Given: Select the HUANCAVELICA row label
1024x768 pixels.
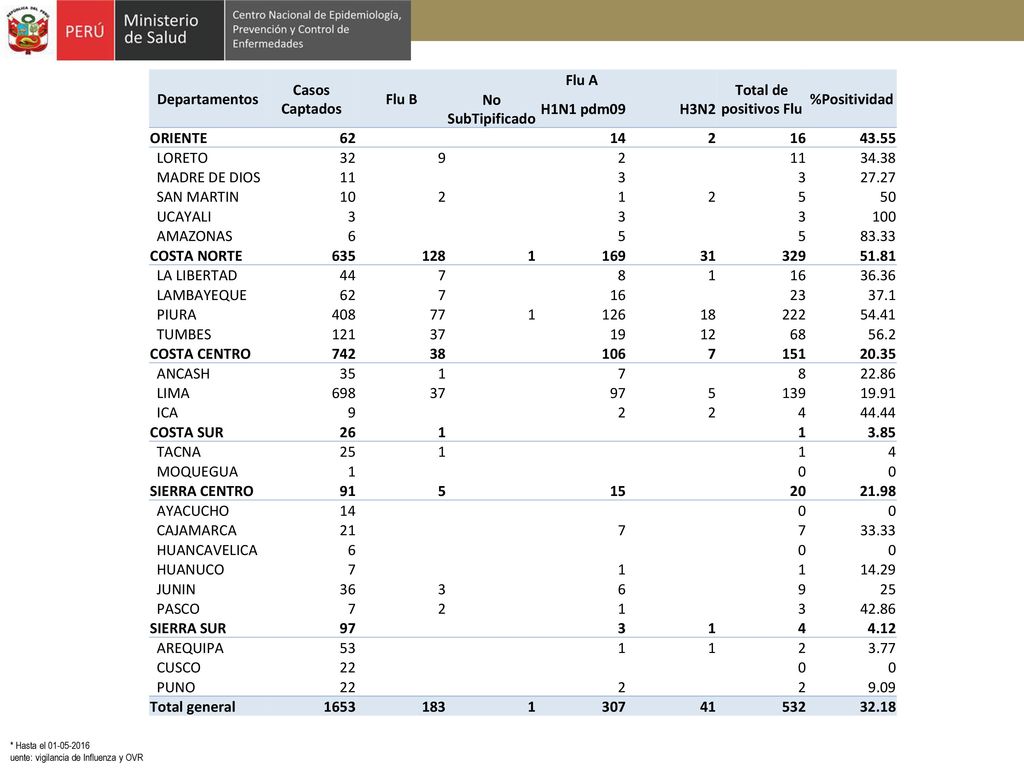Looking at the screenshot, I should [207, 550].
